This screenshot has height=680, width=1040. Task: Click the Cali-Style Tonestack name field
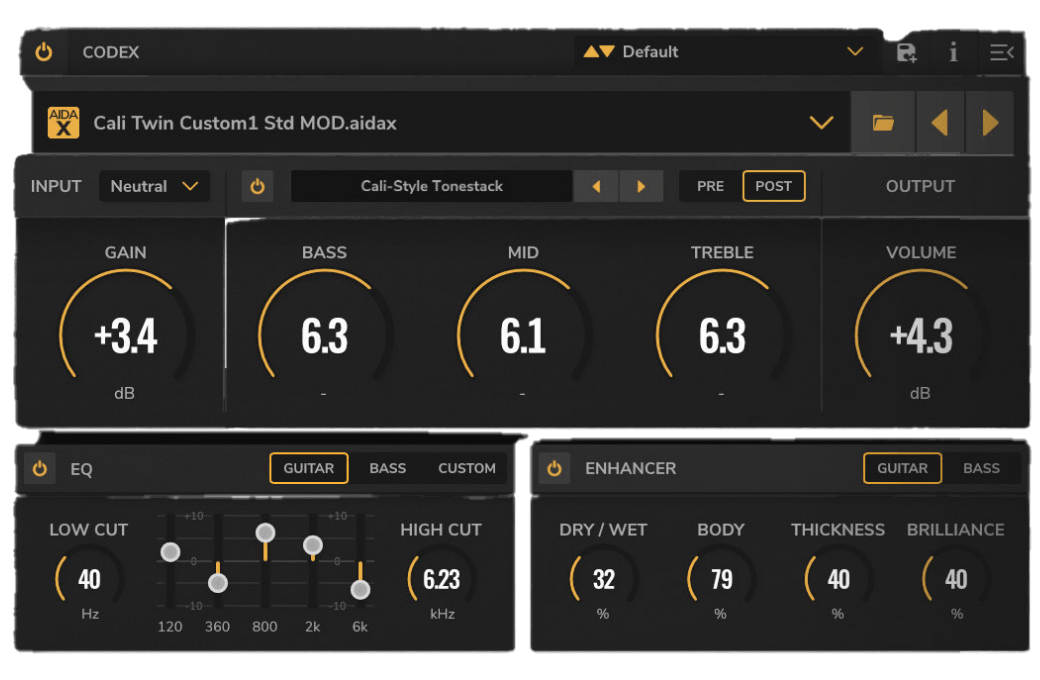pos(432,186)
